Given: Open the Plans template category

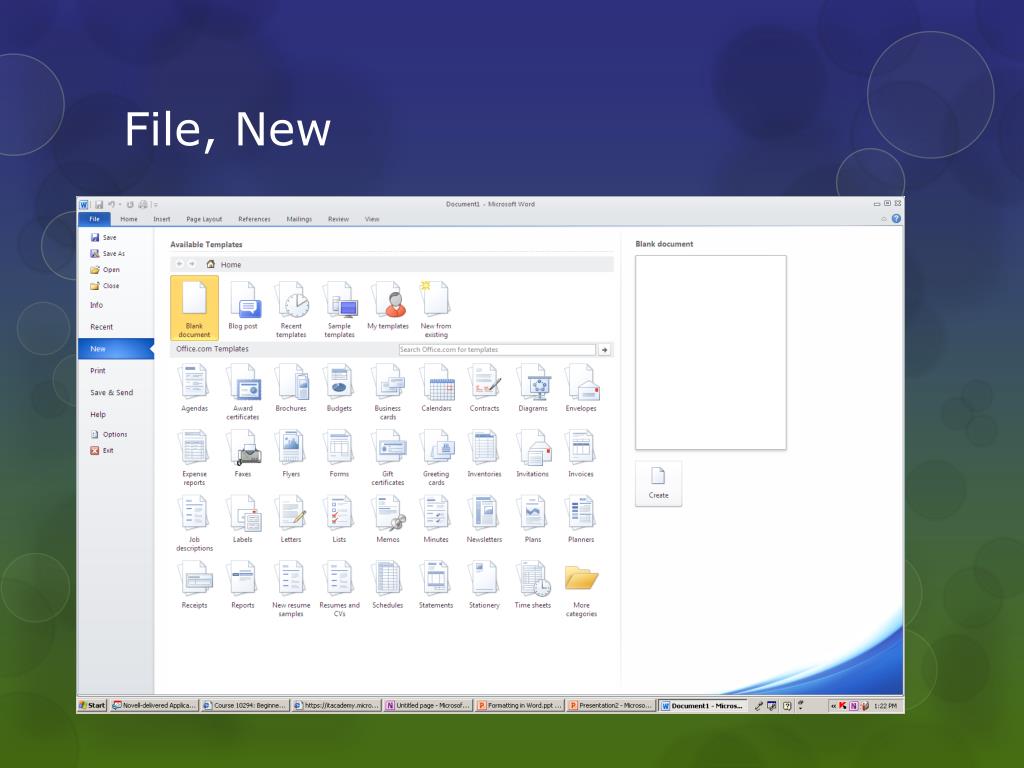Looking at the screenshot, I should tap(533, 519).
